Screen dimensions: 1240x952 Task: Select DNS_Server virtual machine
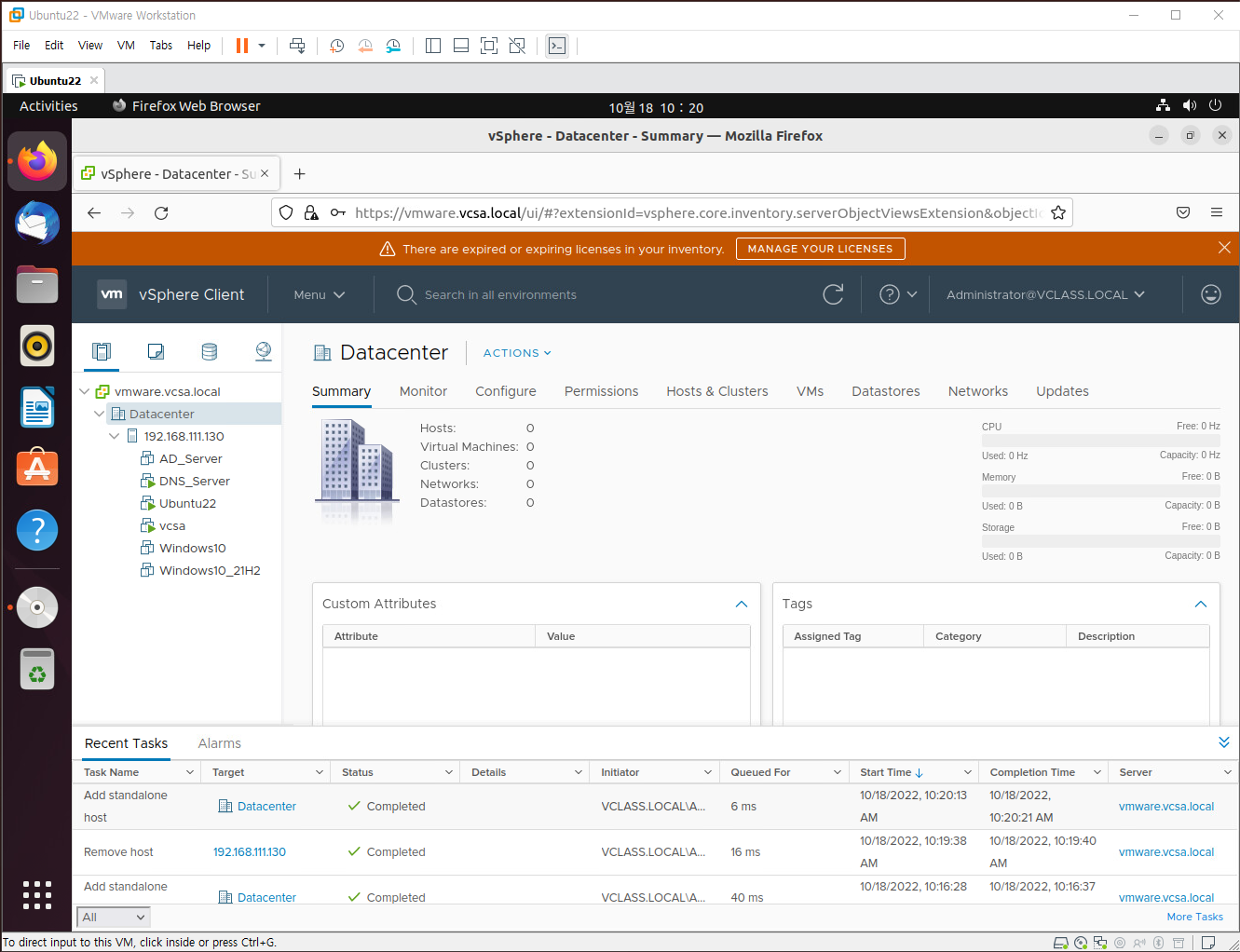click(194, 481)
